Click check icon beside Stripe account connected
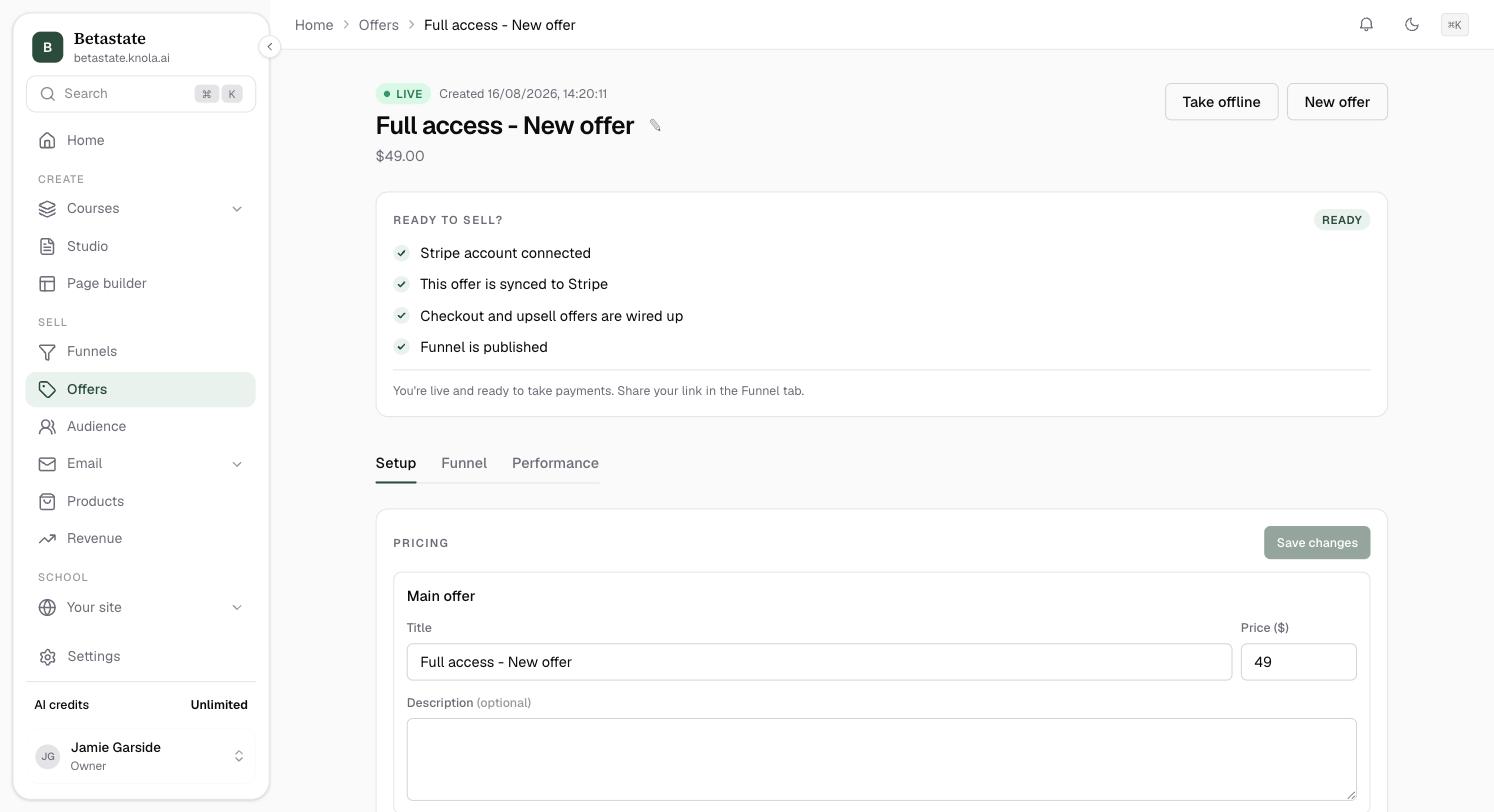Image resolution: width=1494 pixels, height=812 pixels. point(401,253)
